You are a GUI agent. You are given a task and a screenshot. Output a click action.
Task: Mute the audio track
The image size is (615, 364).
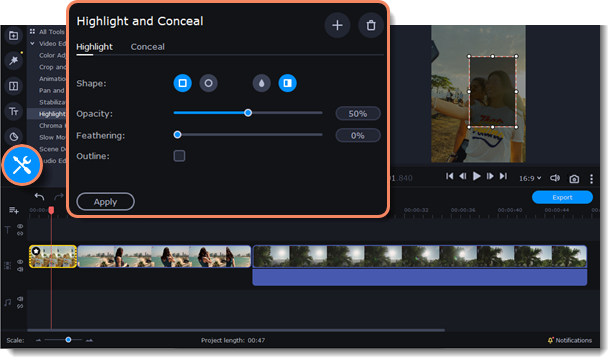(x=20, y=298)
